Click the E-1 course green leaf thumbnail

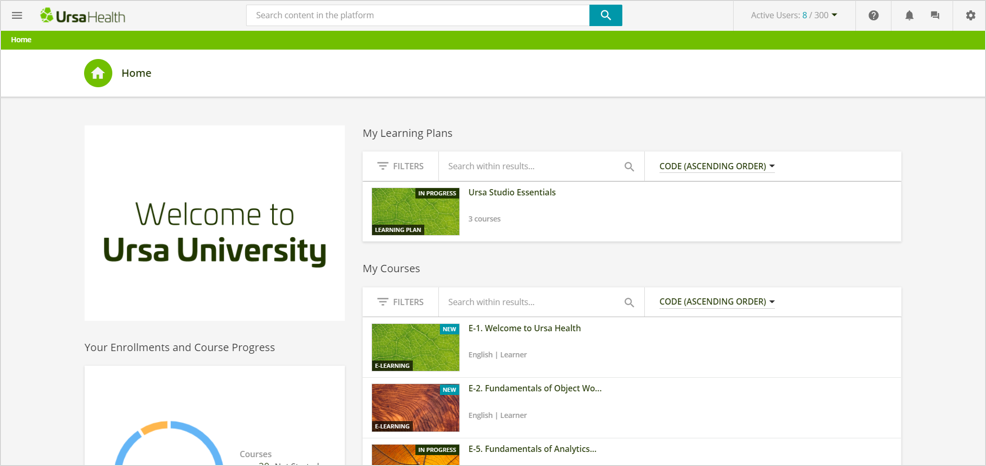pyautogui.click(x=416, y=348)
